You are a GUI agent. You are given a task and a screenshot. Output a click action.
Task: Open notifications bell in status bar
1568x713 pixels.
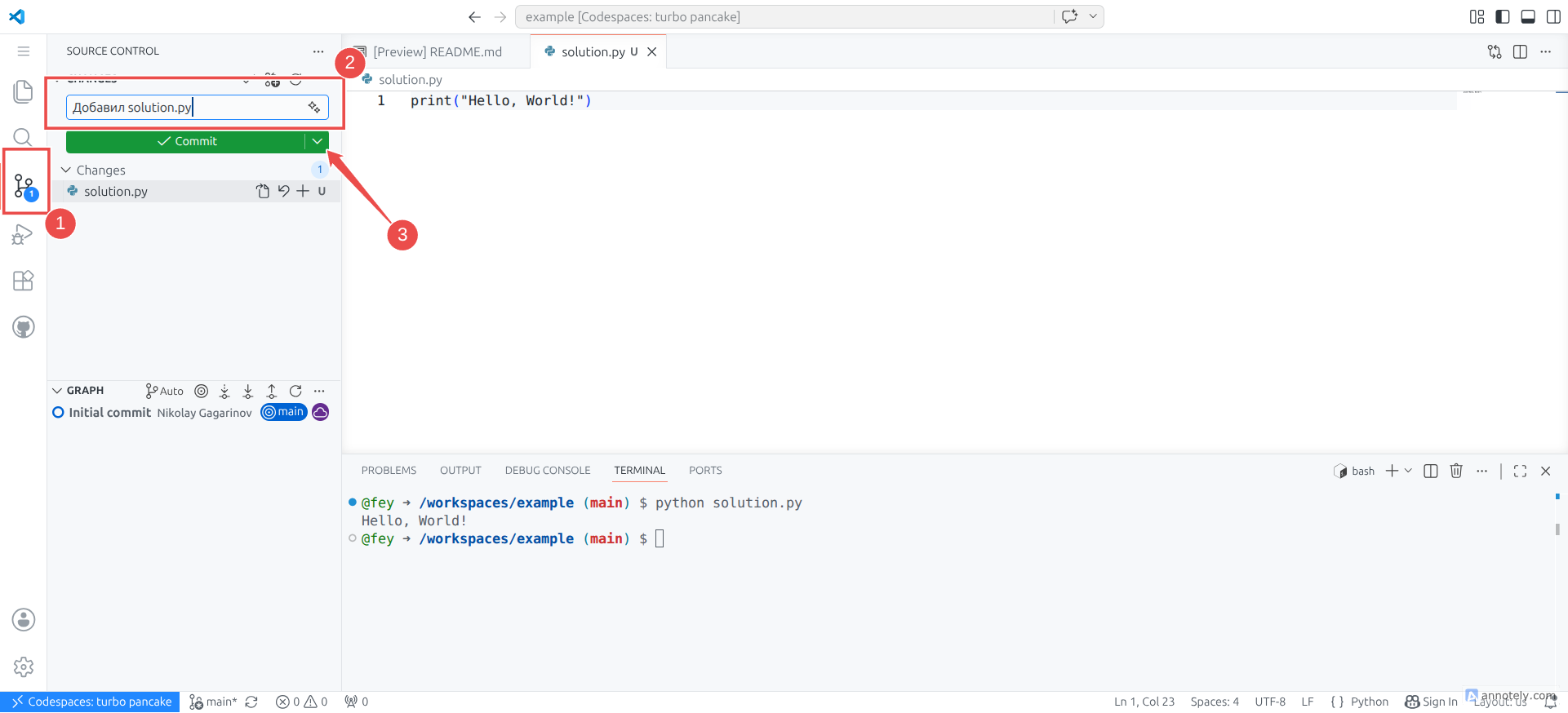[1550, 702]
